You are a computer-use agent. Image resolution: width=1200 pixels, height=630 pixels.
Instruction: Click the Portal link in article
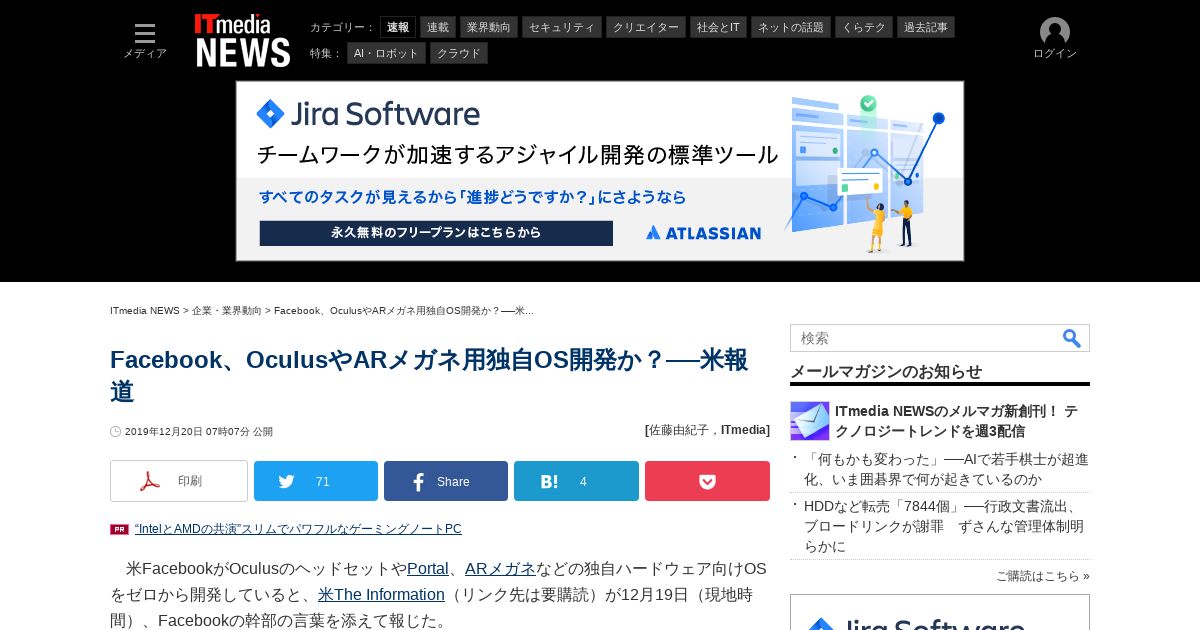pos(428,569)
